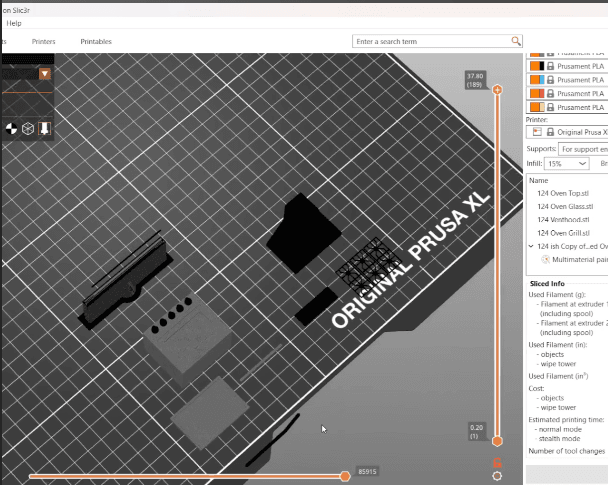Toggle the center of gravity view icon
The image size is (608, 485).
point(11,129)
